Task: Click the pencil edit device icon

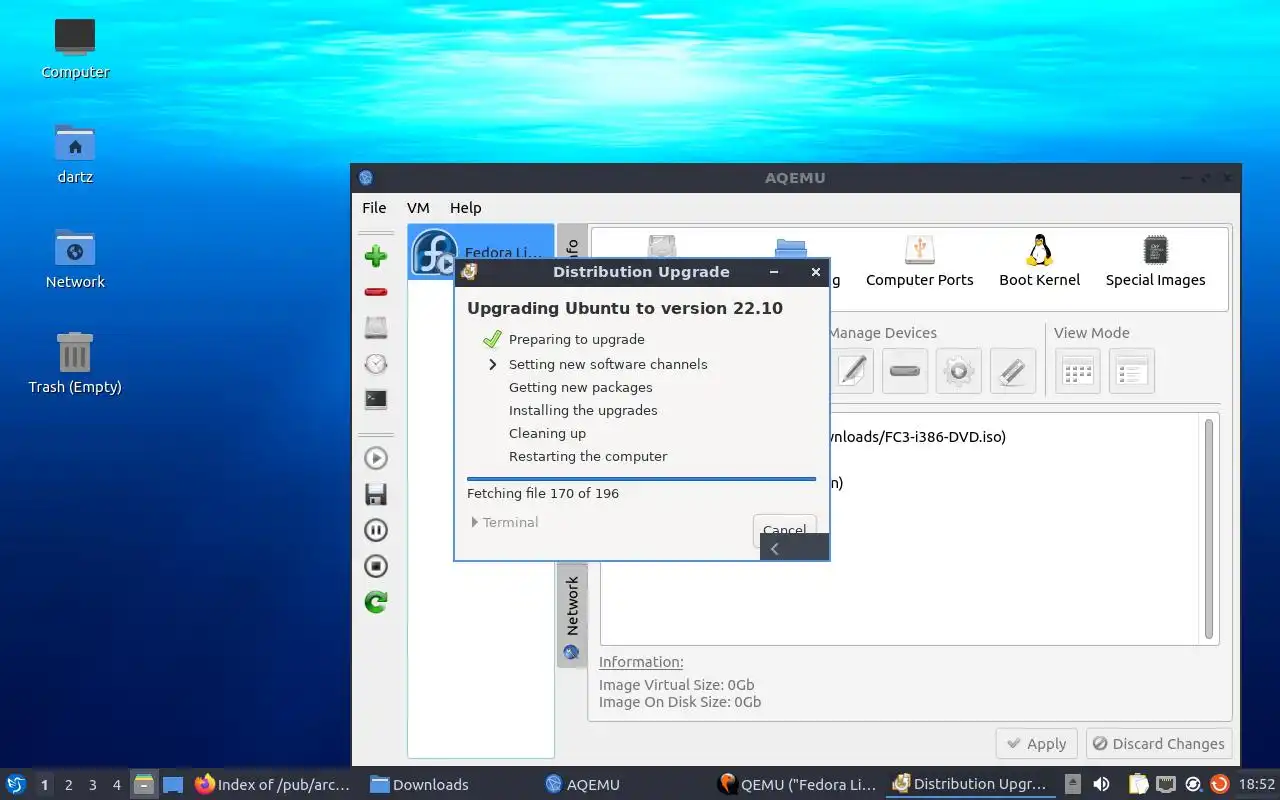Action: click(851, 371)
